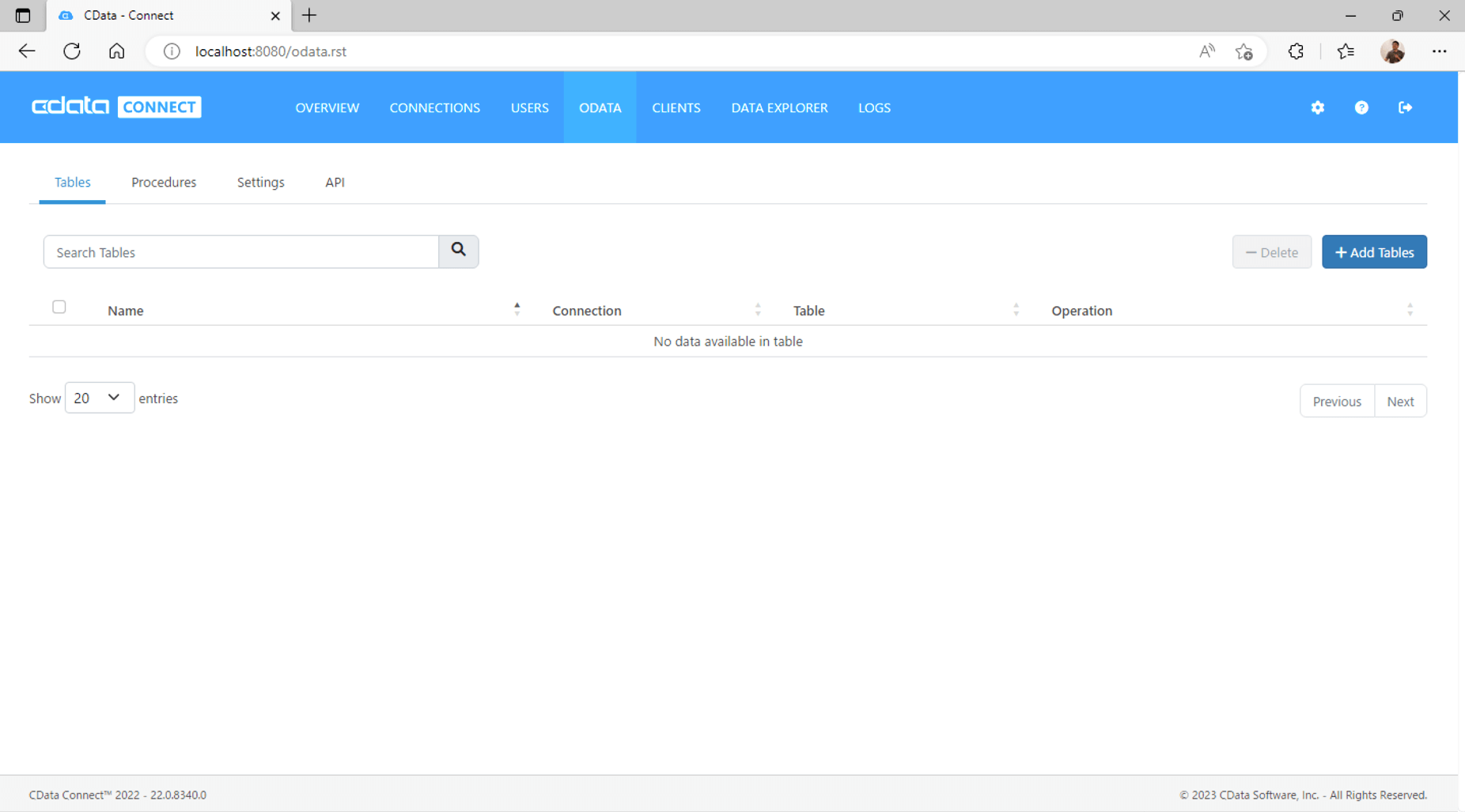Click the search magnifier icon button

(x=459, y=251)
